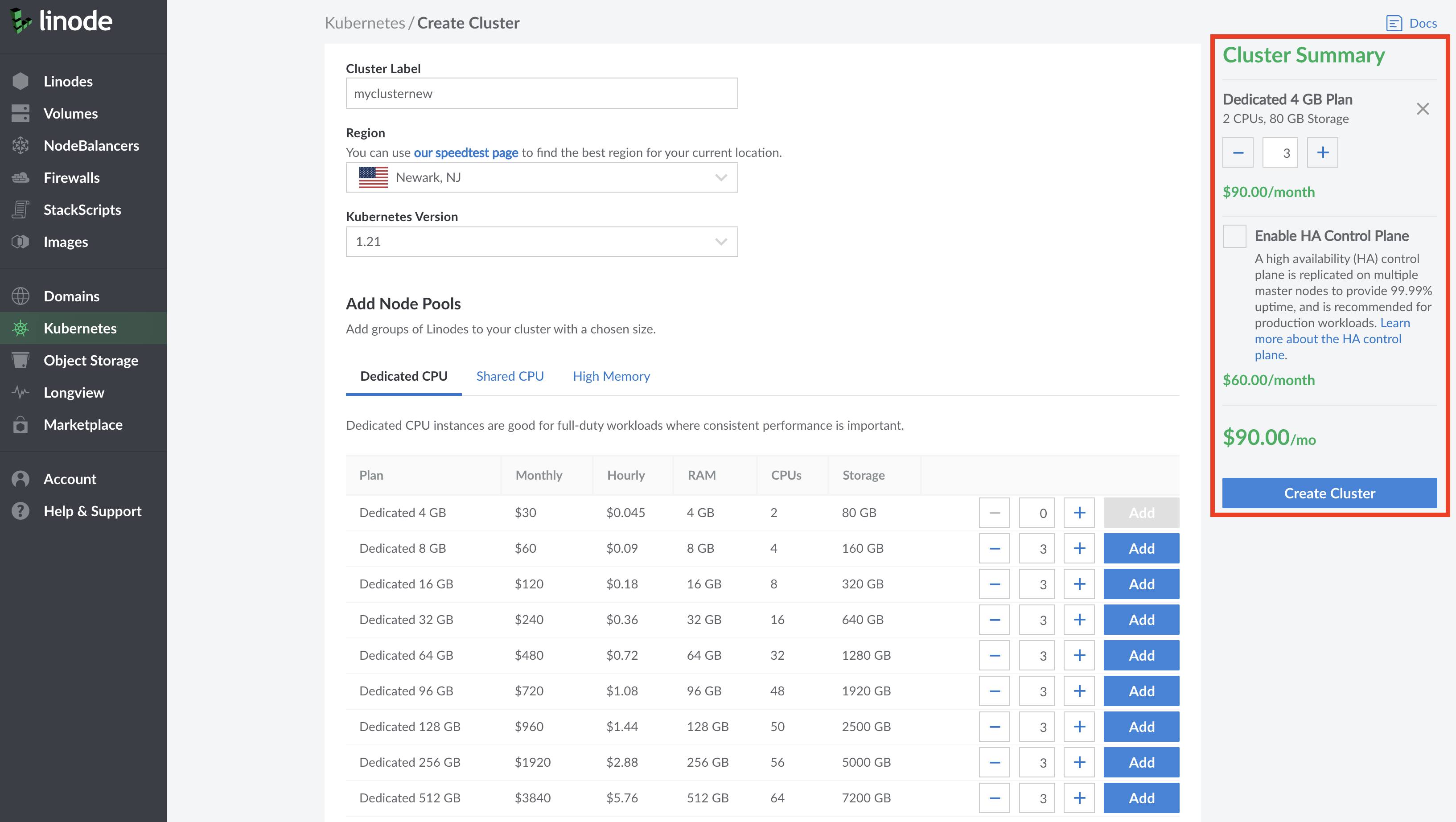Click the Linodes hexagon icon in sidebar
Viewport: 1456px width, 822px height.
(21, 82)
